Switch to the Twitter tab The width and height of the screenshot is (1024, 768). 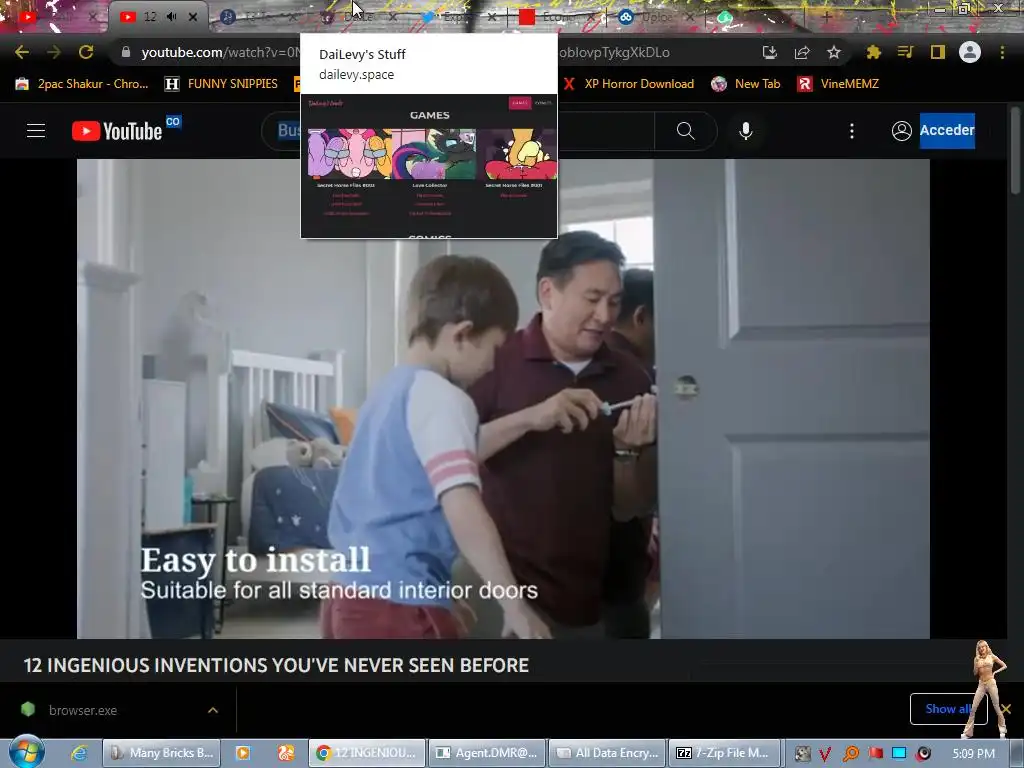pyautogui.click(x=458, y=17)
